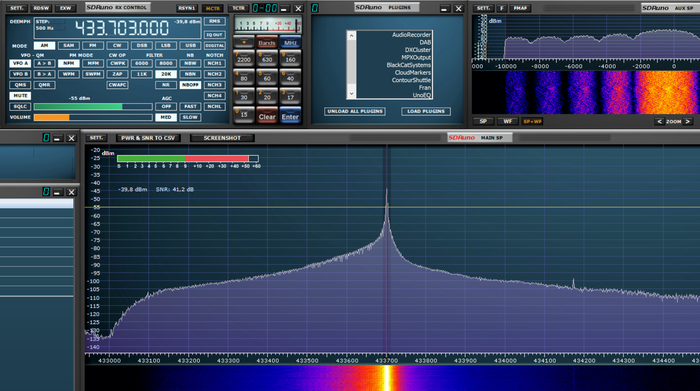Set AGC to SLOW
Image resolution: width=700 pixels, height=391 pixels.
click(190, 117)
